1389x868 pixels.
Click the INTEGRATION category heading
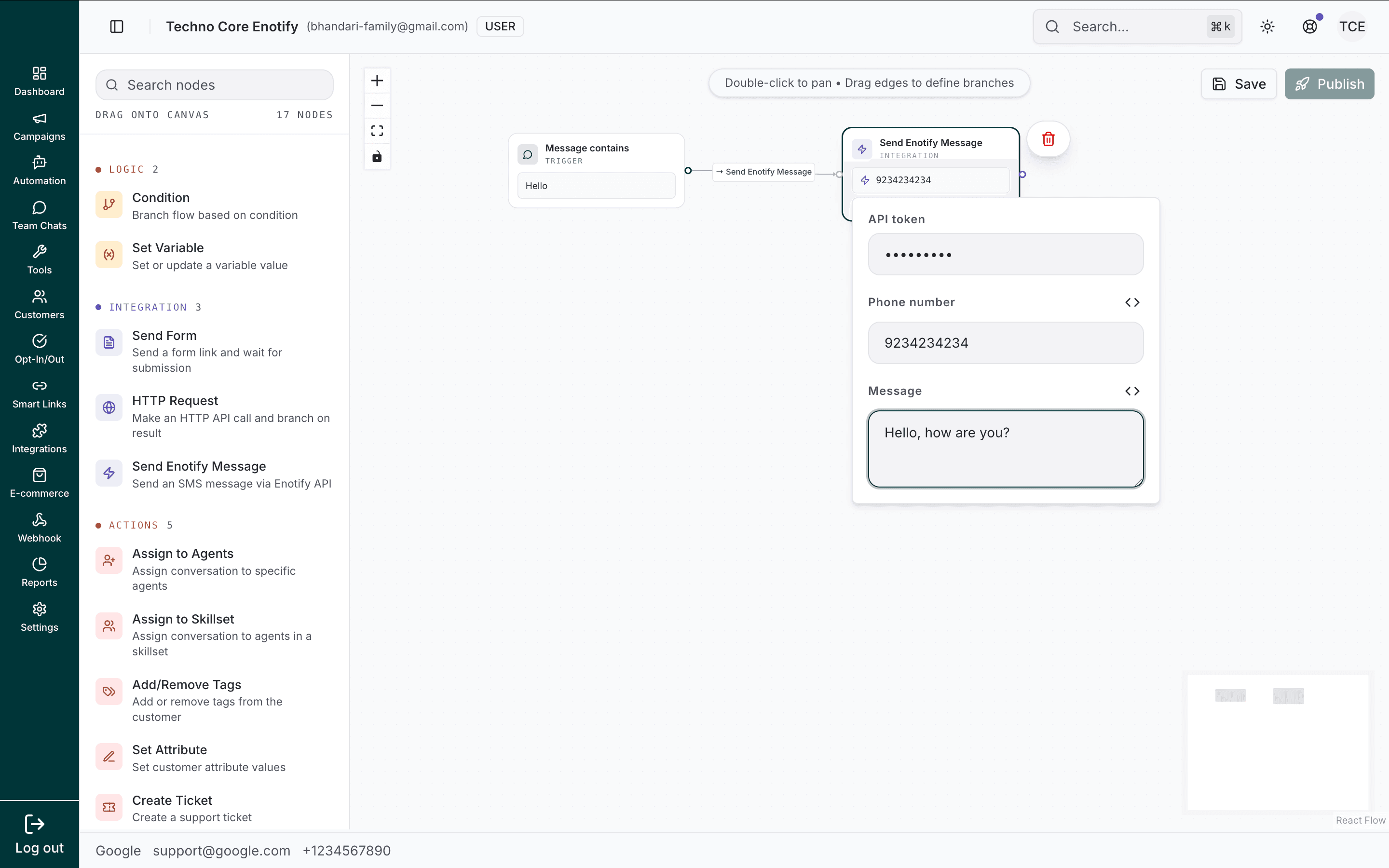(x=148, y=307)
